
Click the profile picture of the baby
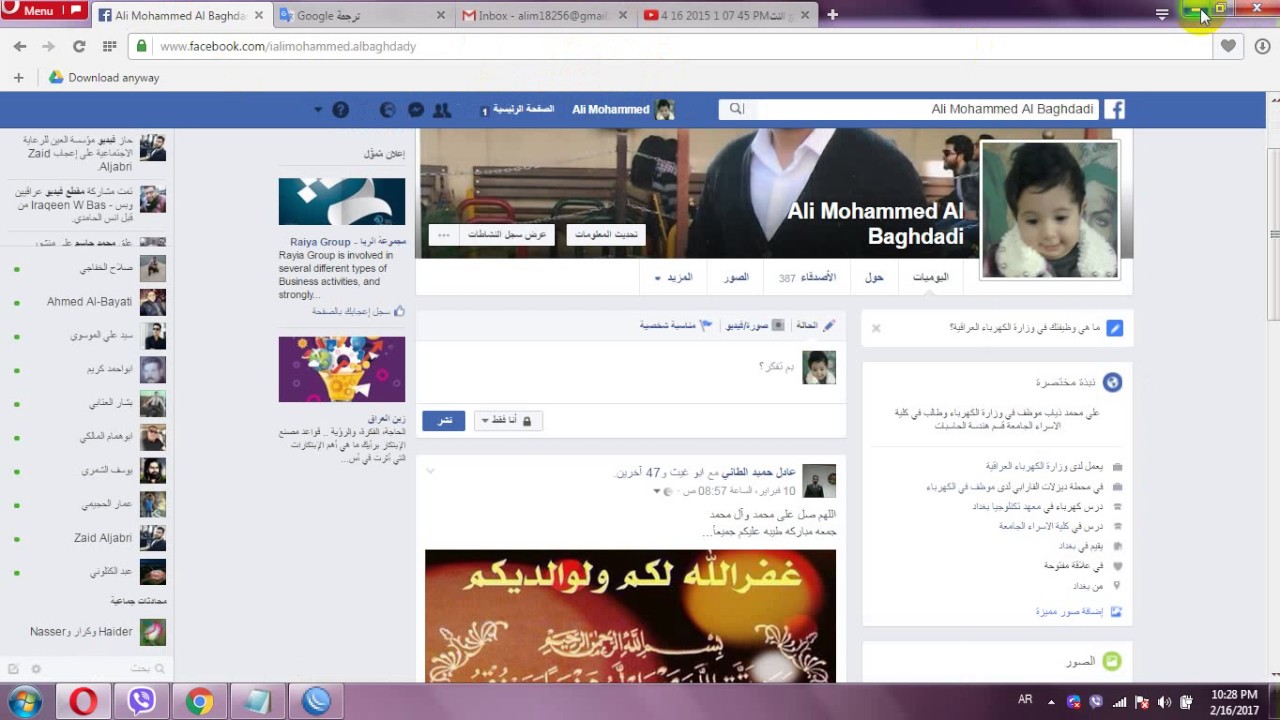(x=1050, y=209)
